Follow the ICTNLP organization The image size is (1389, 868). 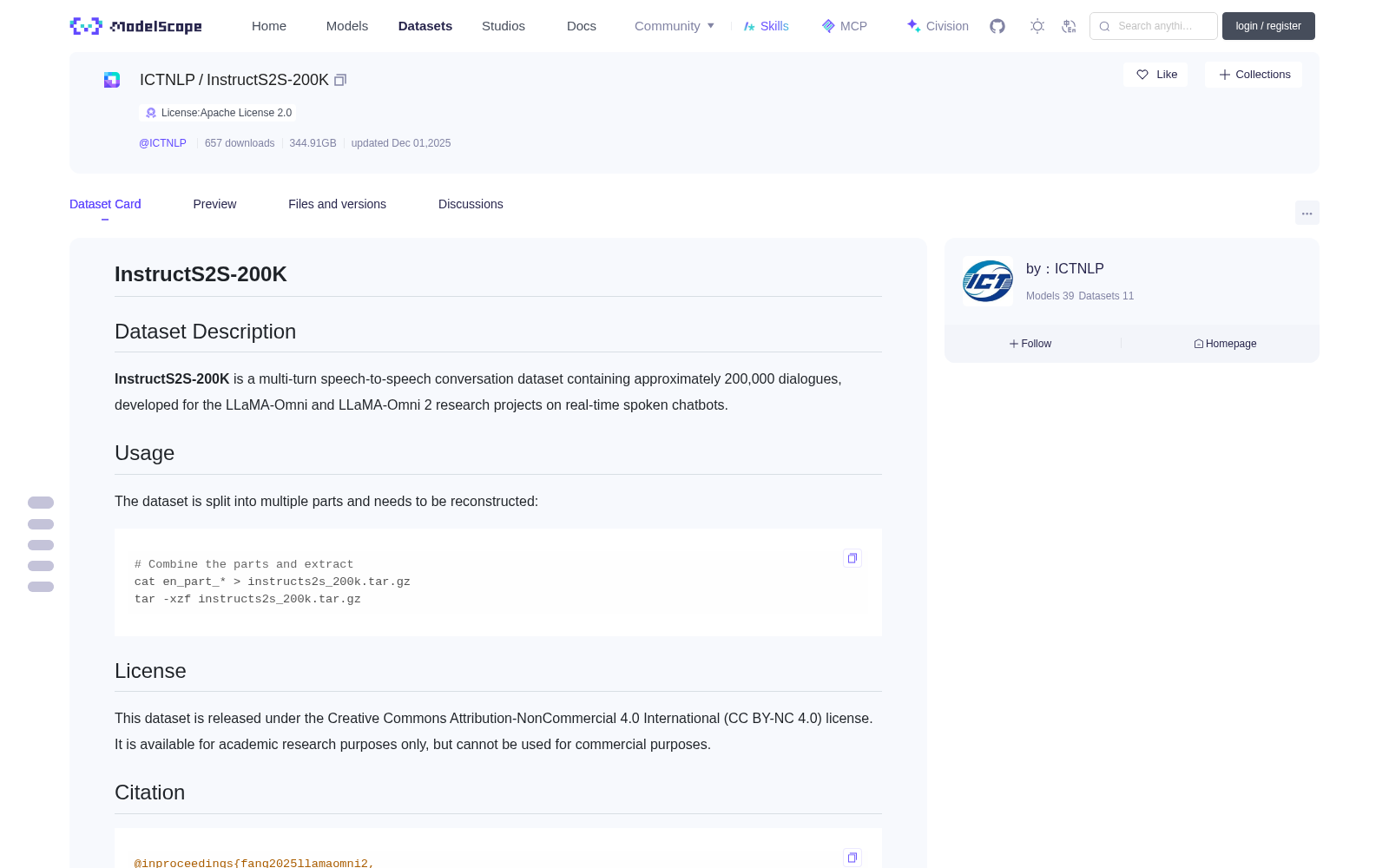(1030, 344)
